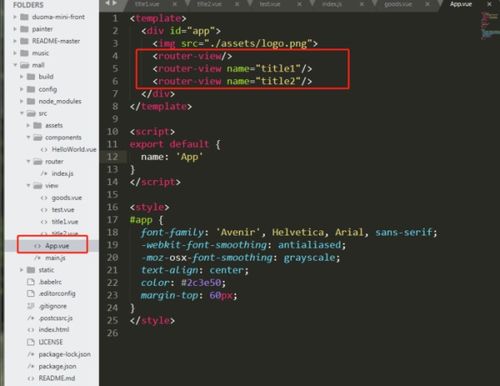Click the assets folder icon
Screen dimensions: 500x386
[37, 125]
